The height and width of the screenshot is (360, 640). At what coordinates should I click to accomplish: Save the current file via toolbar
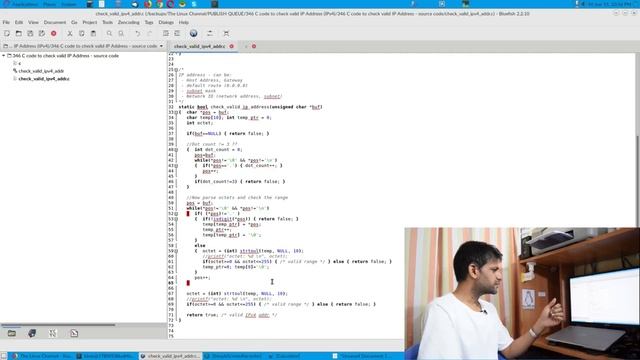click(x=30, y=33)
